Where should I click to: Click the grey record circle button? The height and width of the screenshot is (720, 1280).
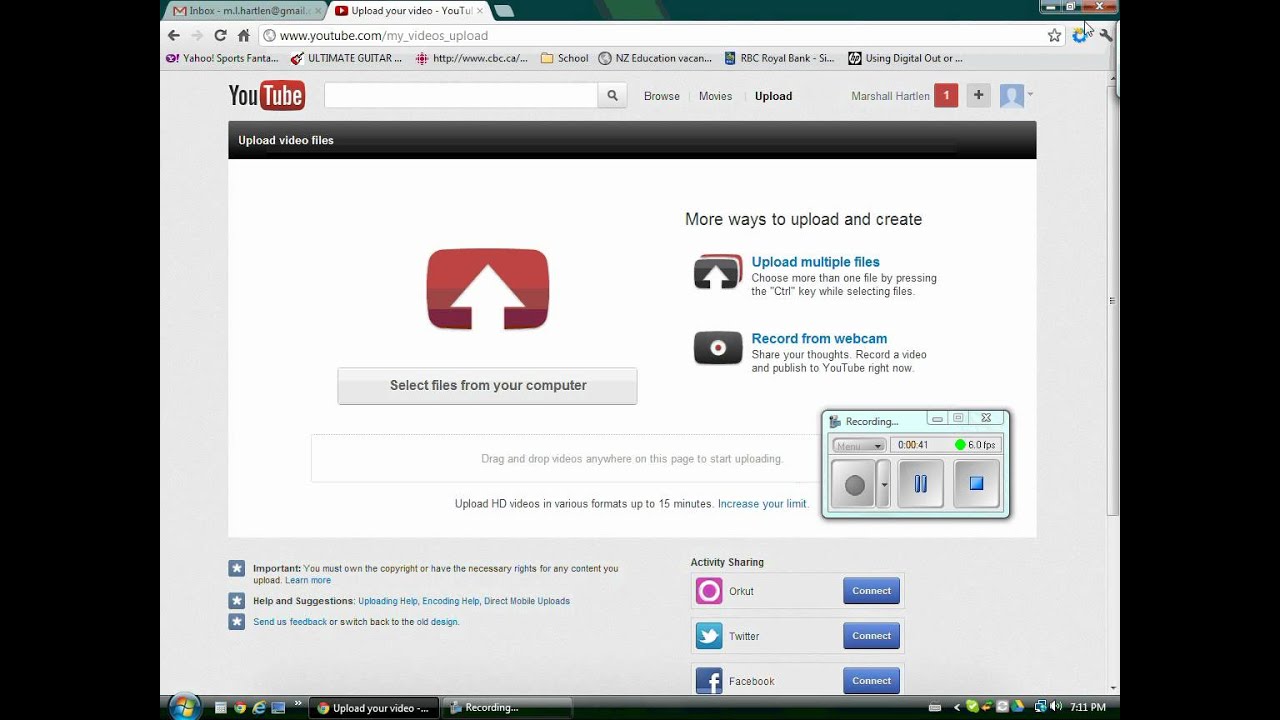coord(854,485)
